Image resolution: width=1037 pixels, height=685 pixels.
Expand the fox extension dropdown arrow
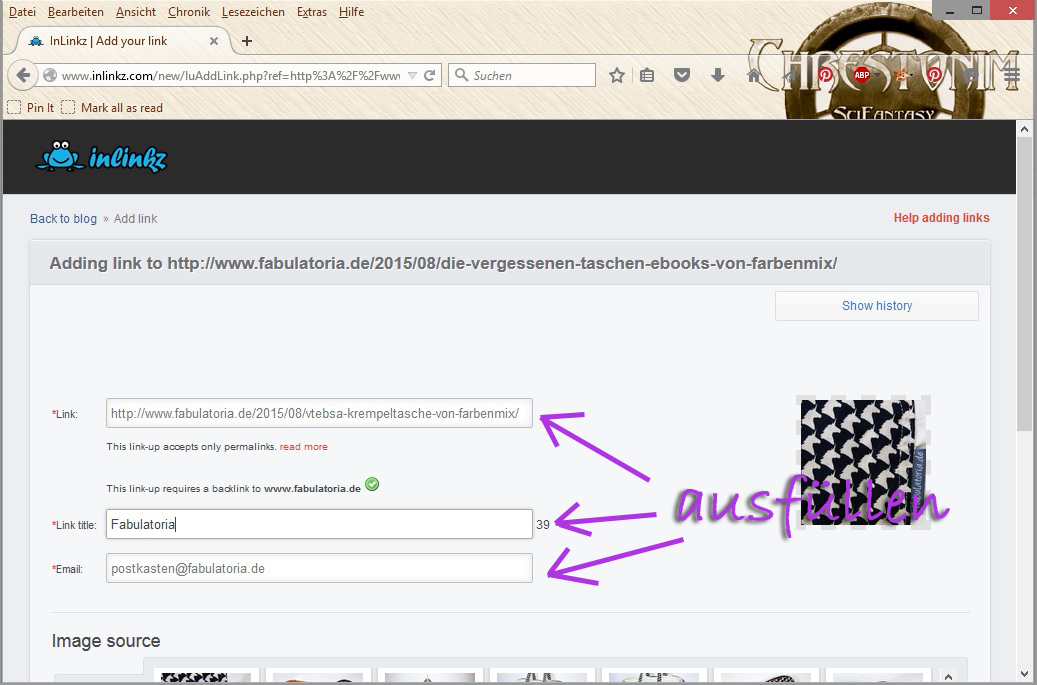pos(912,75)
